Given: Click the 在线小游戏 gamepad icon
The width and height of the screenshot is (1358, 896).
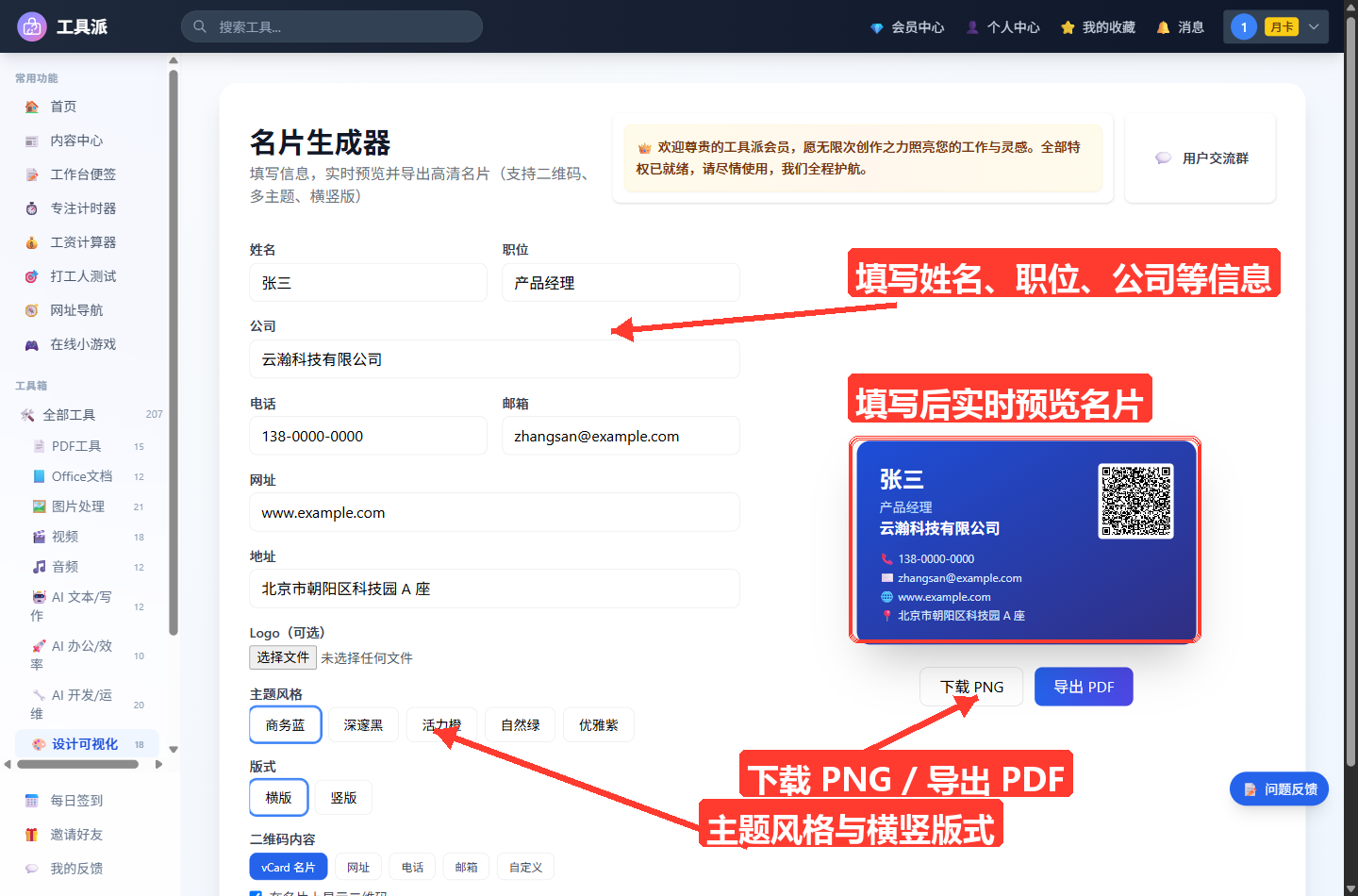Looking at the screenshot, I should [x=32, y=344].
